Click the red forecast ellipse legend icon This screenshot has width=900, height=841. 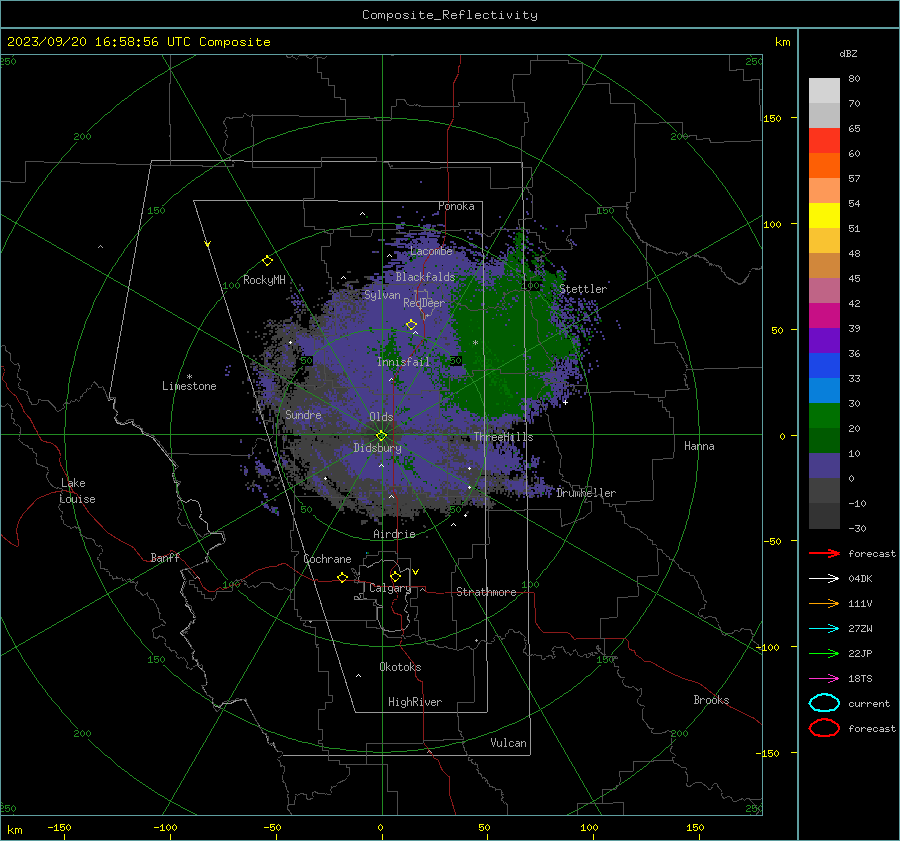(x=824, y=728)
